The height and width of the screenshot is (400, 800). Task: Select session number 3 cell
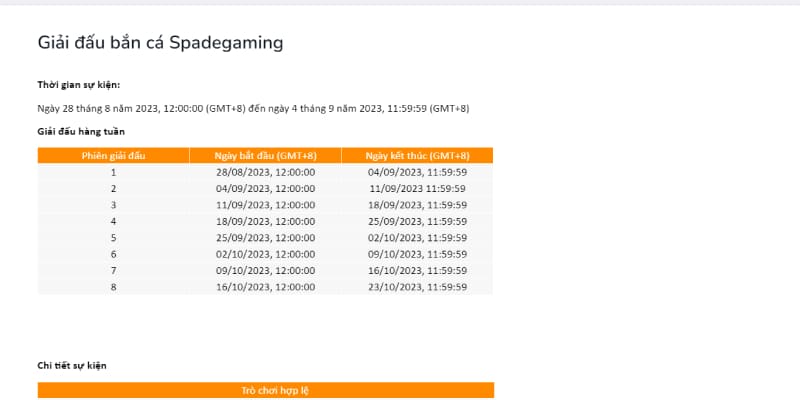click(x=113, y=205)
